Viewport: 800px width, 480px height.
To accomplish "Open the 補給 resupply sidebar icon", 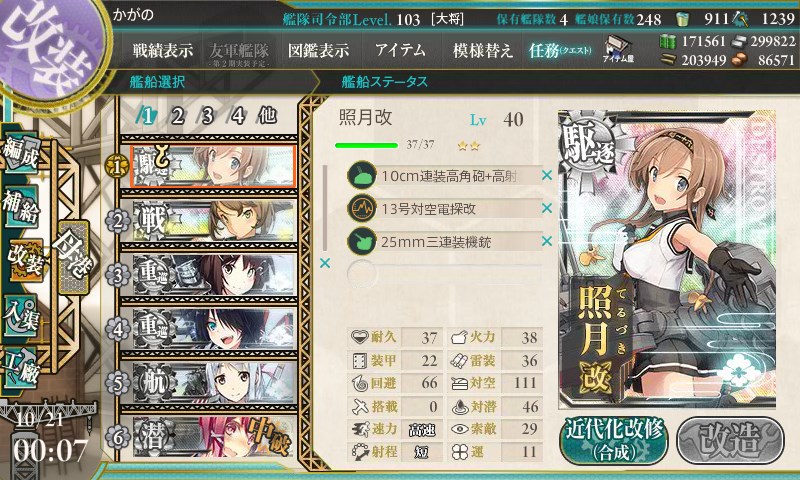I will point(21,206).
